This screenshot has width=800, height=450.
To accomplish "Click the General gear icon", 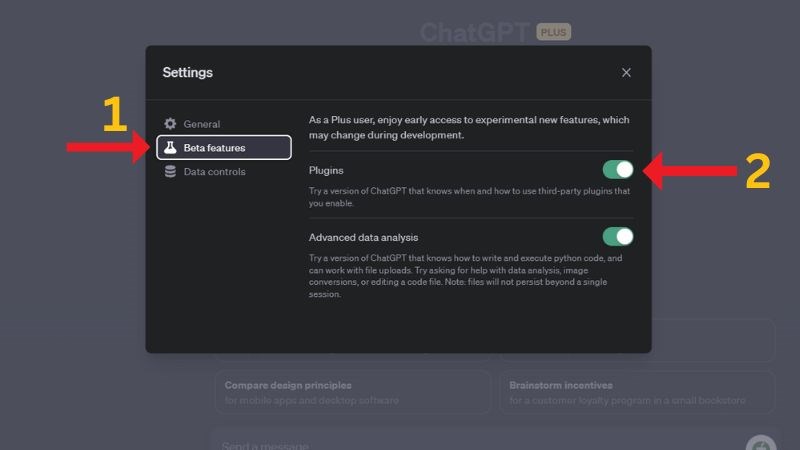I will pos(170,123).
